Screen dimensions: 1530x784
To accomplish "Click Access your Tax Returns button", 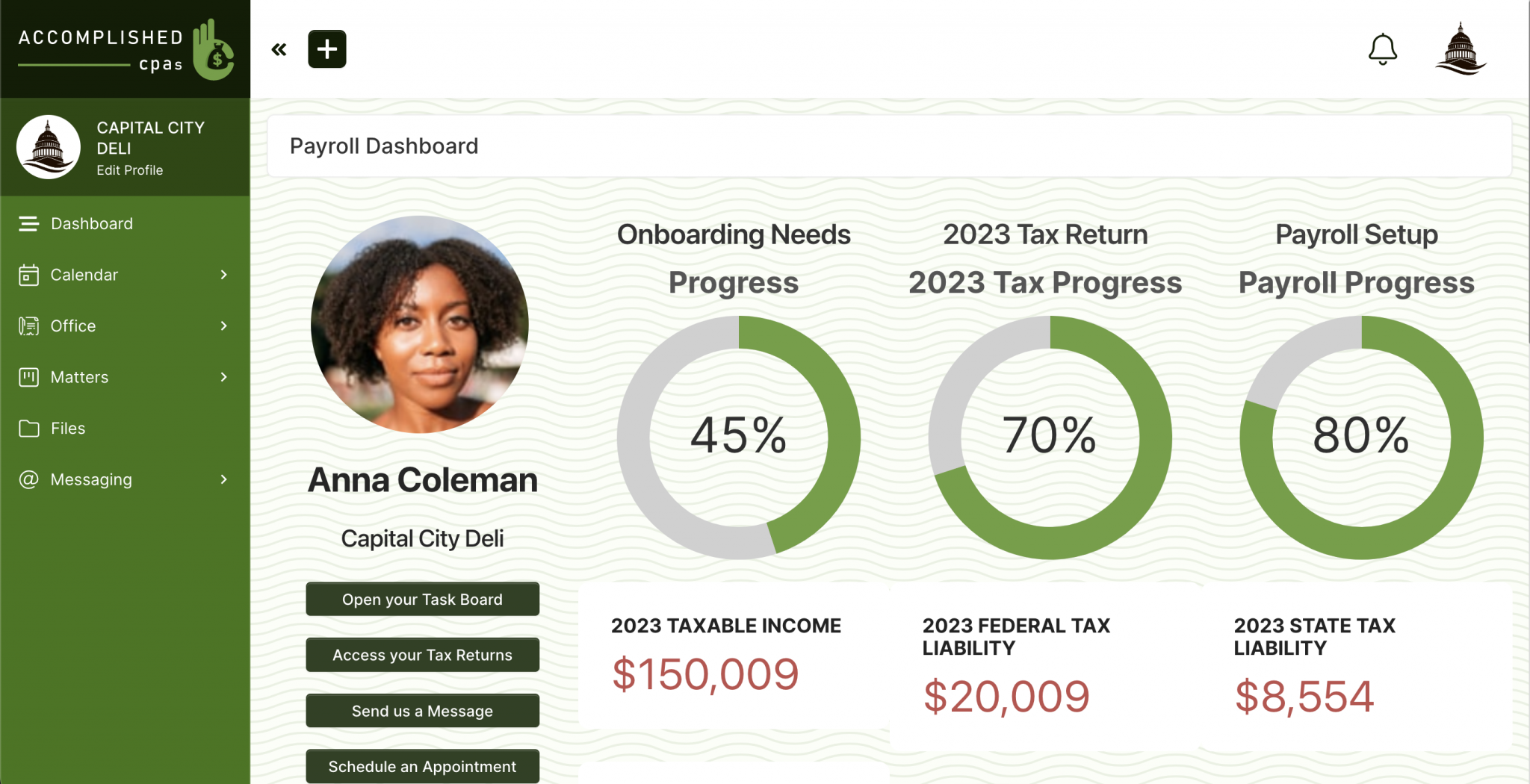I will [422, 655].
